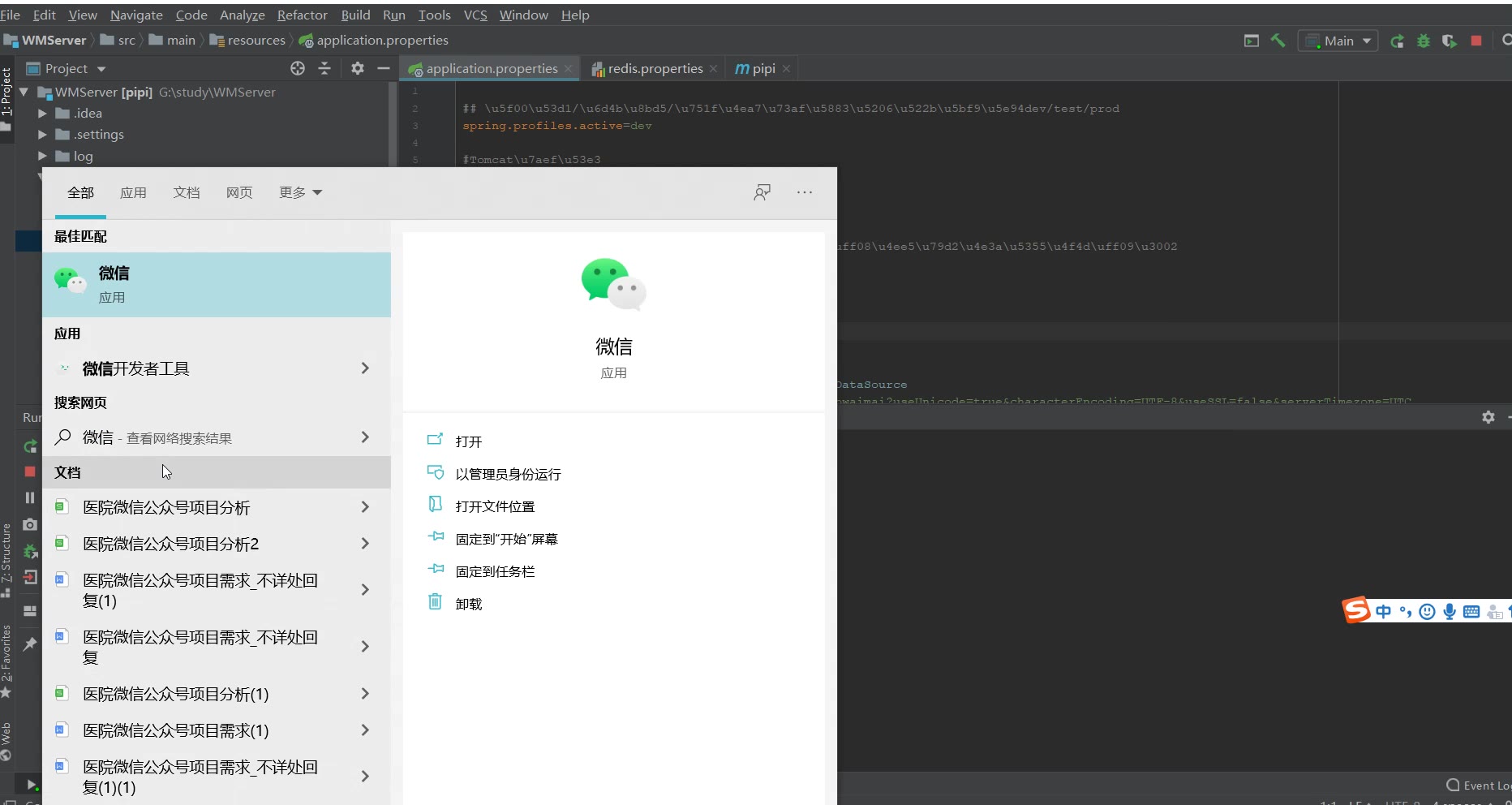Viewport: 1512px width, 805px height.
Task: Close the application.properties tab
Action: click(569, 69)
